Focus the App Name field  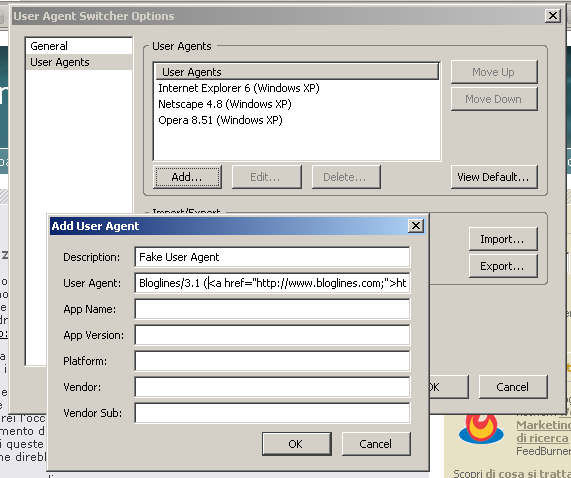click(272, 309)
